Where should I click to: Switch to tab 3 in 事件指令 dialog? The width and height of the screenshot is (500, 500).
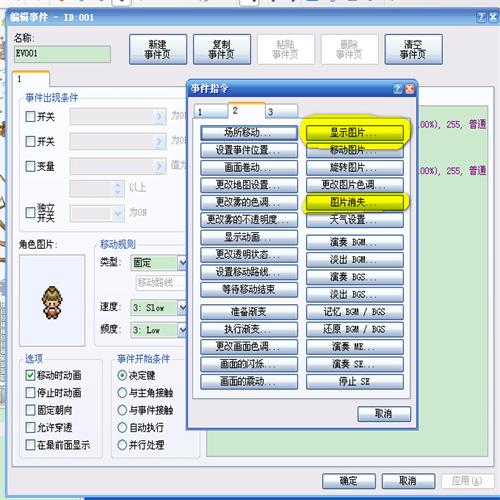pyautogui.click(x=282, y=112)
